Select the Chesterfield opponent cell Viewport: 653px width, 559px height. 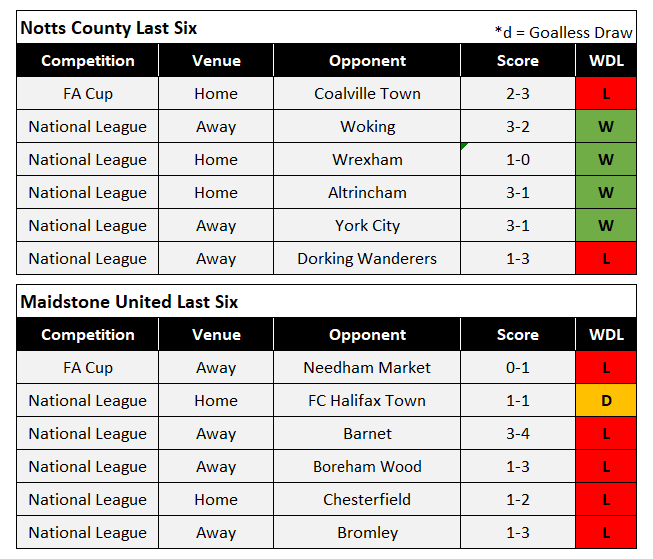(367, 500)
